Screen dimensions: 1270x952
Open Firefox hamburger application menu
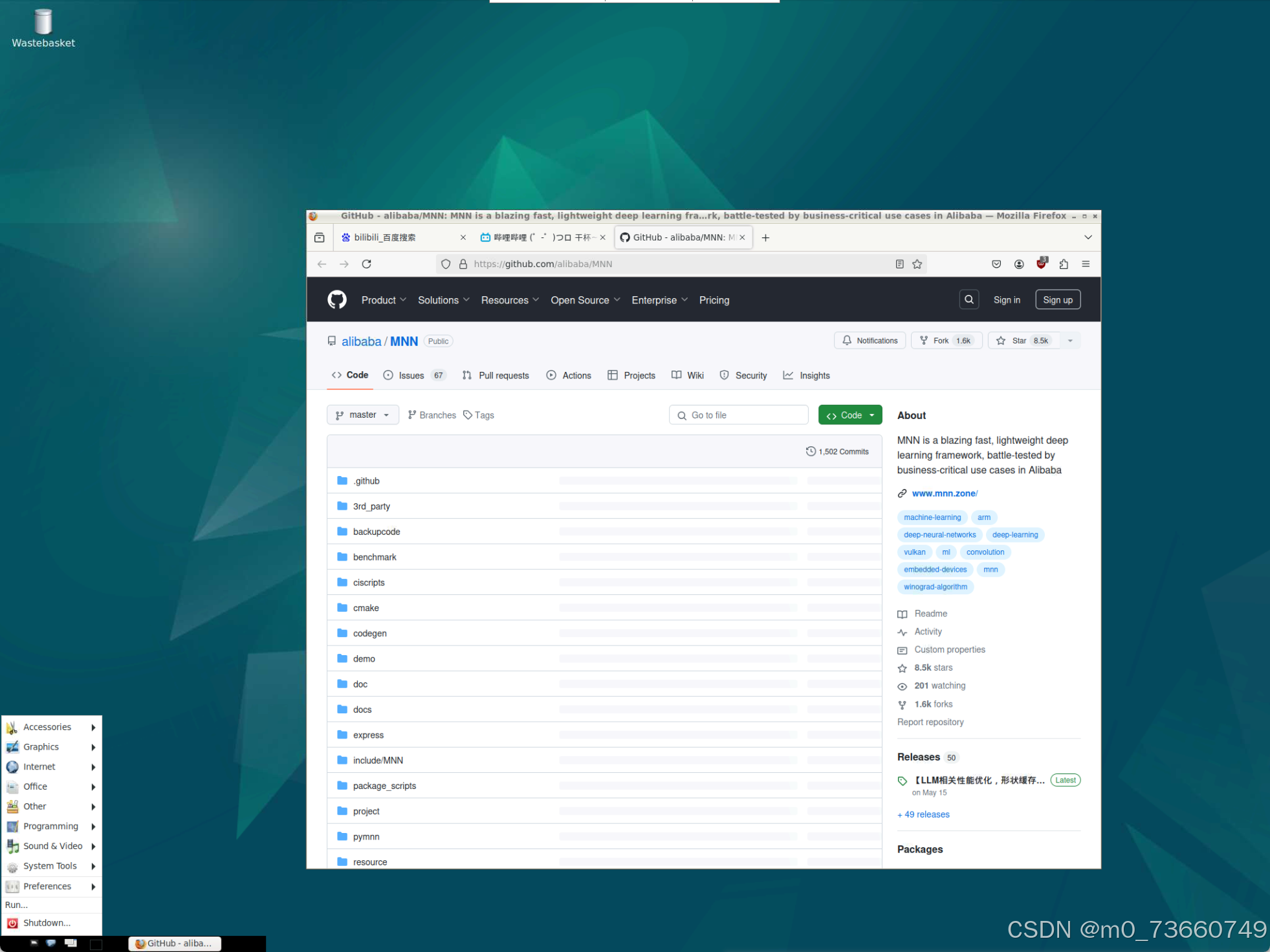[1086, 264]
